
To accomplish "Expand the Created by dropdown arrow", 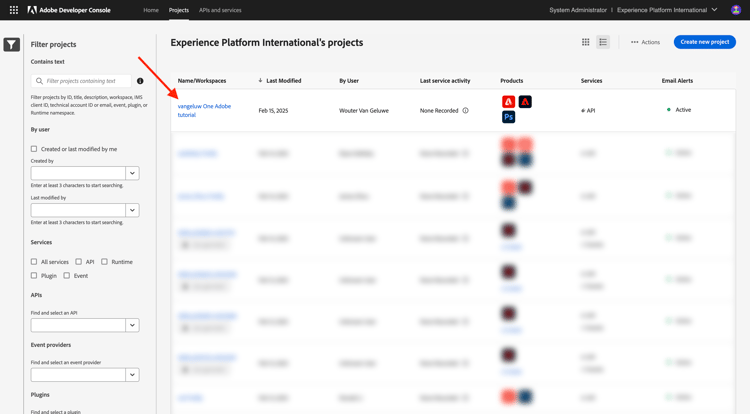I will pos(132,173).
